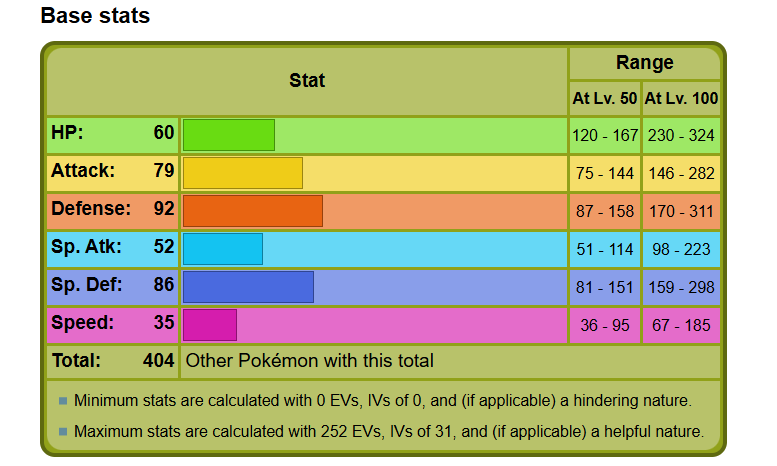Image resolution: width=777 pixels, height=466 pixels.
Task: Click the At Lv. 50 header
Action: [x=605, y=98]
